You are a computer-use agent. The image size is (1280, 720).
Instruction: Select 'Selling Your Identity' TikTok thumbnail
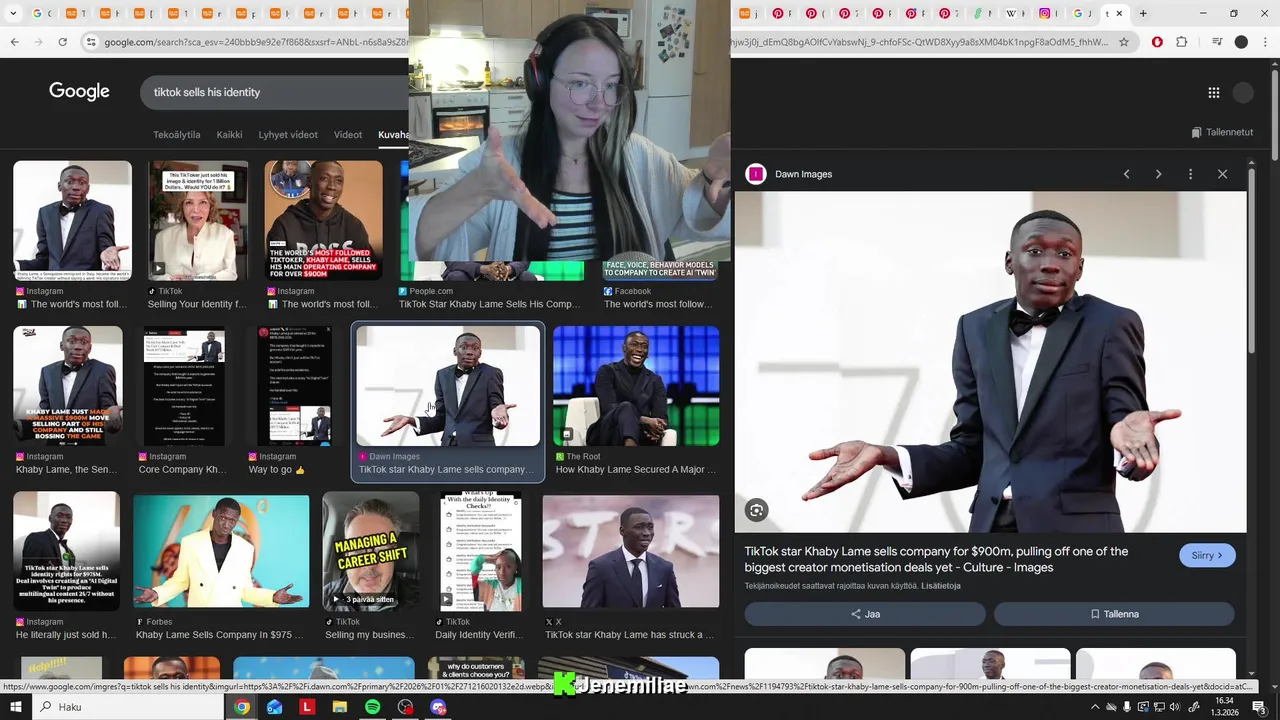tap(198, 221)
